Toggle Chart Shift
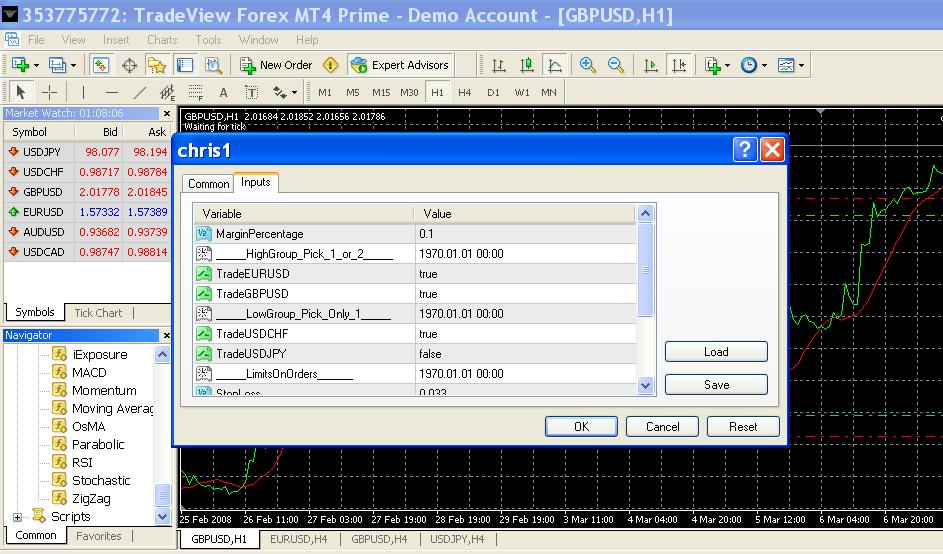This screenshot has width=943, height=554. click(x=679, y=65)
